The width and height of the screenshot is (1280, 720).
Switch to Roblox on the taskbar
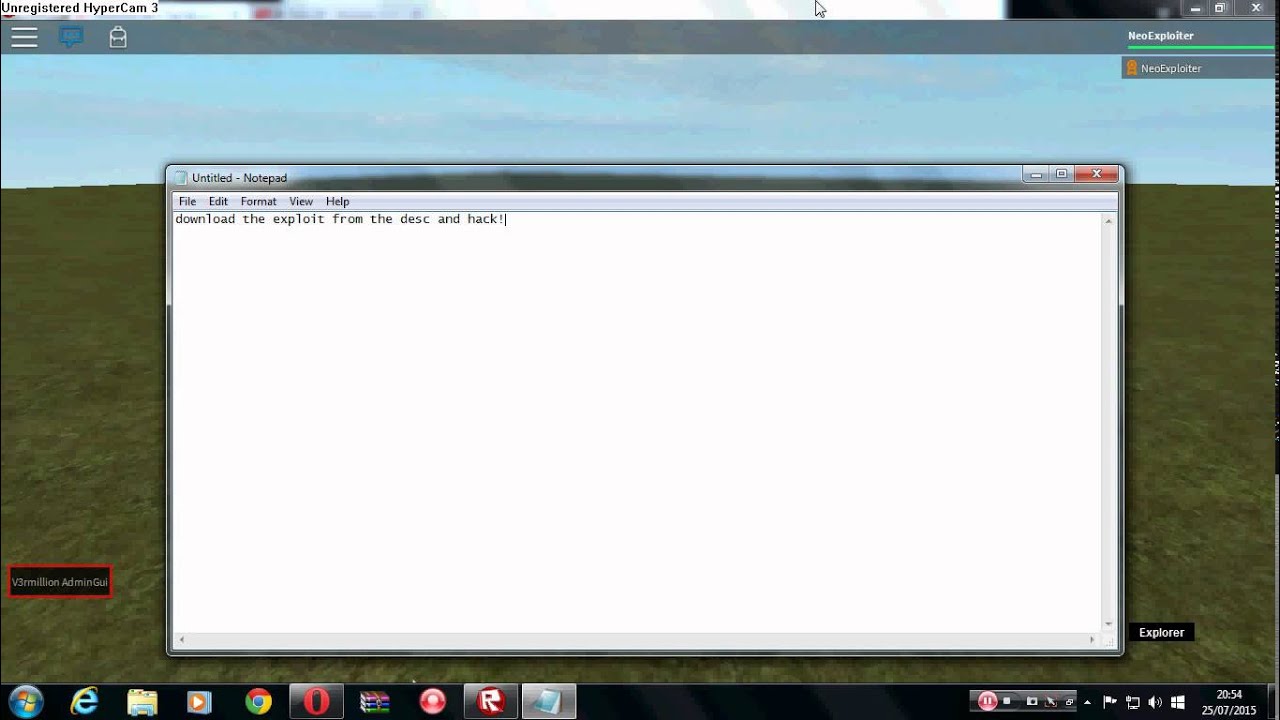tap(491, 702)
